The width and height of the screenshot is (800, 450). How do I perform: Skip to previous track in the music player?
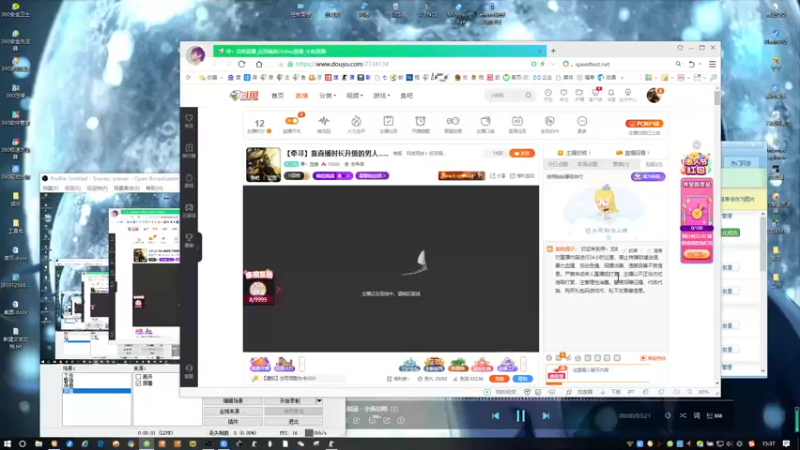495,416
